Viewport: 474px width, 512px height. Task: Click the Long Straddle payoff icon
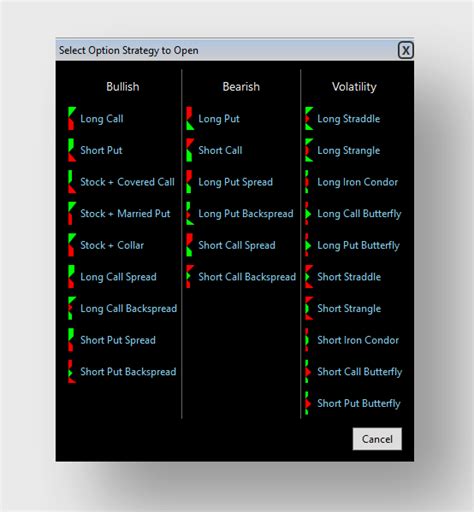pyautogui.click(x=309, y=118)
